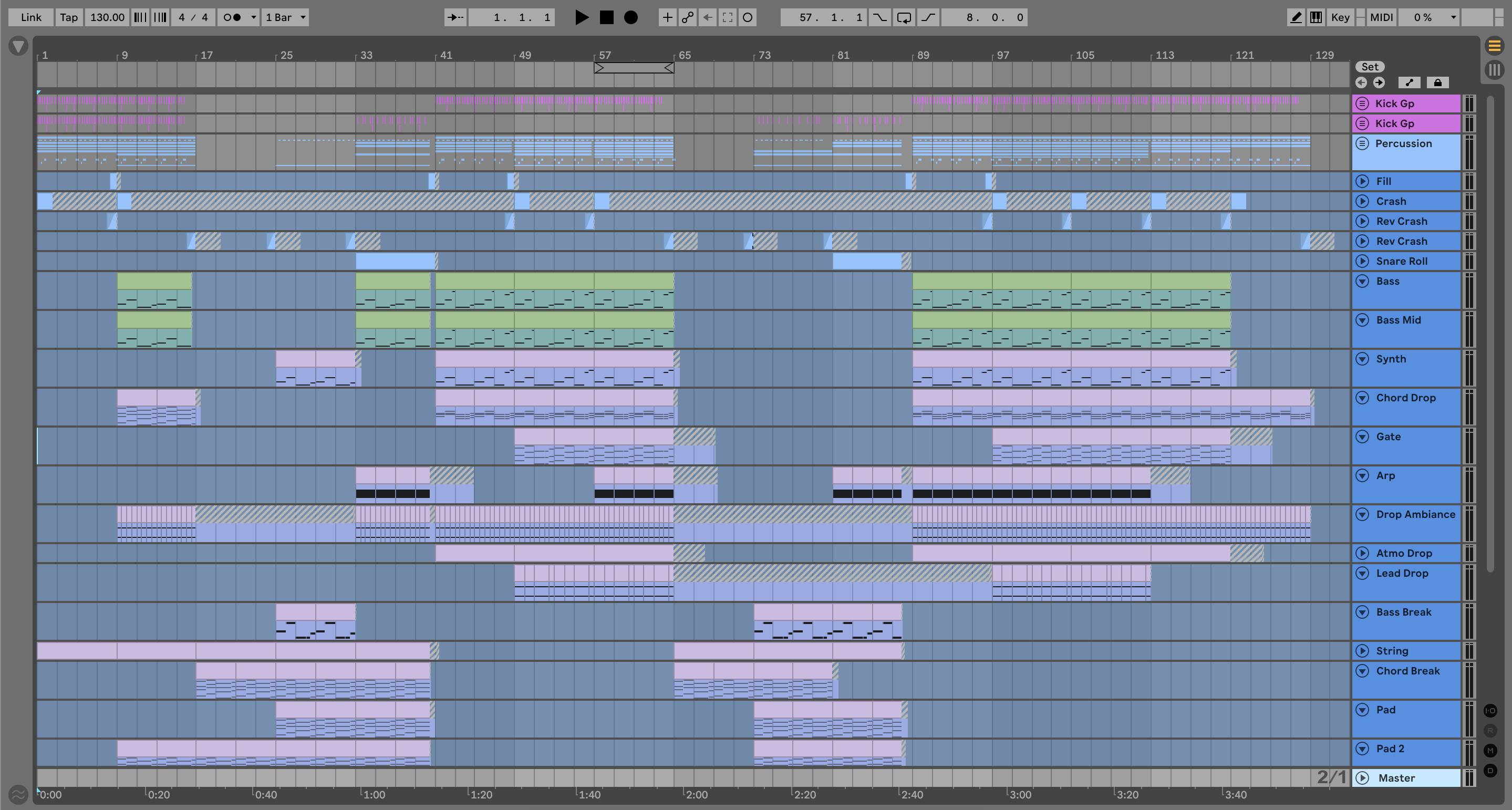The width and height of the screenshot is (1512, 810).
Task: Toggle the Arrangement Loop switch
Action: [904, 18]
